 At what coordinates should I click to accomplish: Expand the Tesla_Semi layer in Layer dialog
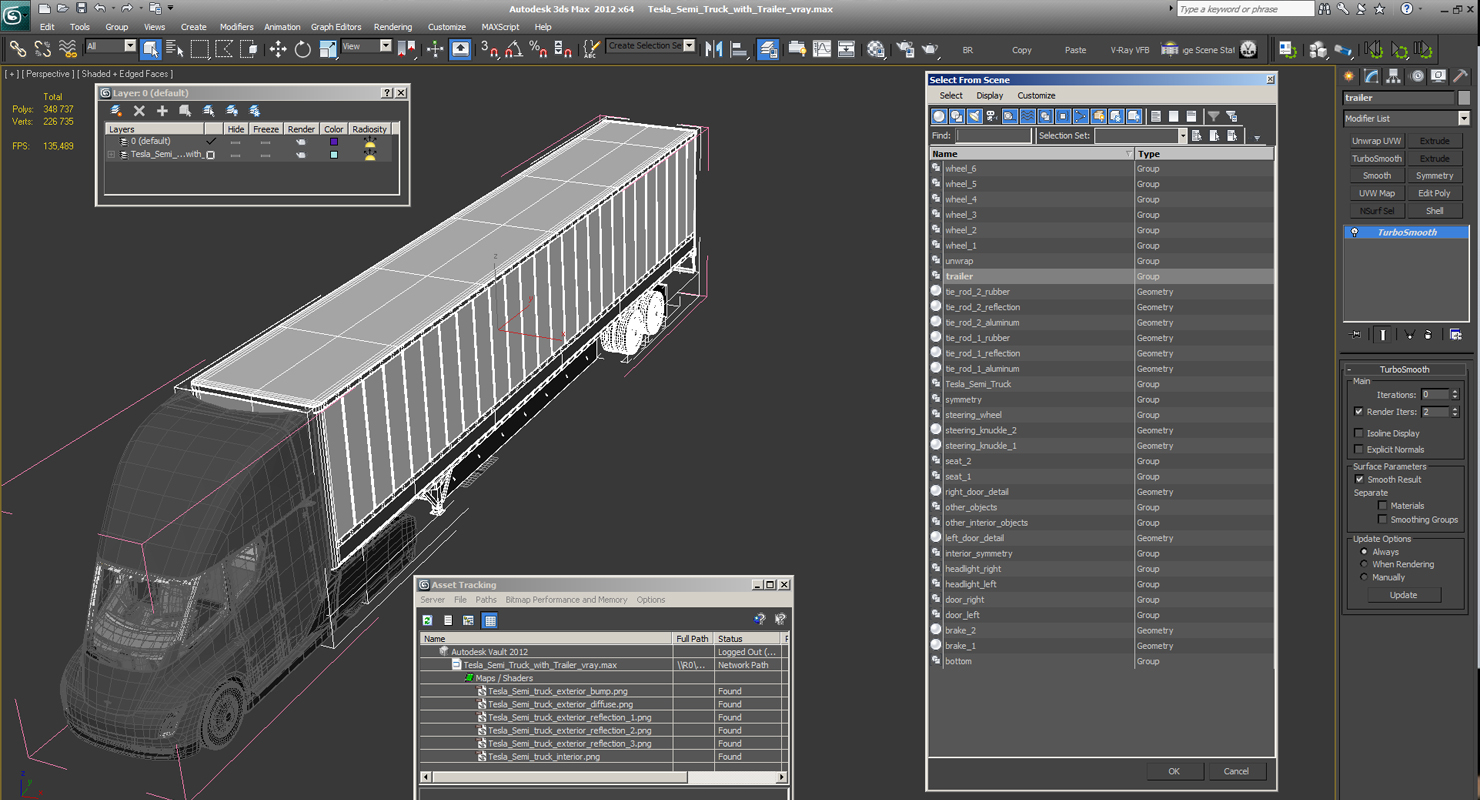[112, 155]
